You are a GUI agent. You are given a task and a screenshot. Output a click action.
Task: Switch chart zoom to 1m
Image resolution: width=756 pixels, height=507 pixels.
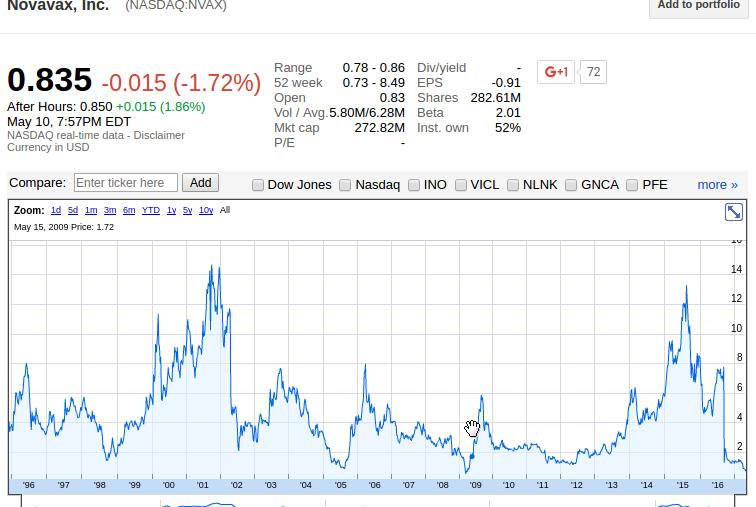click(91, 210)
